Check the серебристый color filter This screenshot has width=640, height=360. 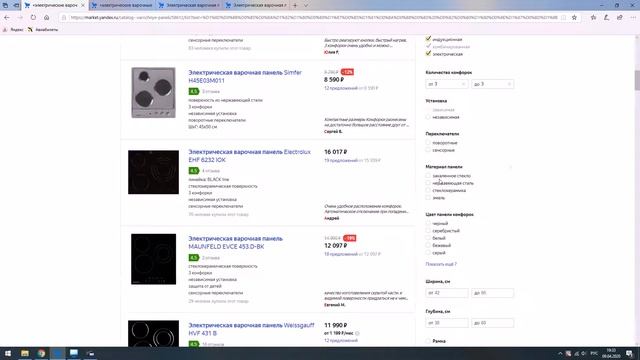[428, 231]
